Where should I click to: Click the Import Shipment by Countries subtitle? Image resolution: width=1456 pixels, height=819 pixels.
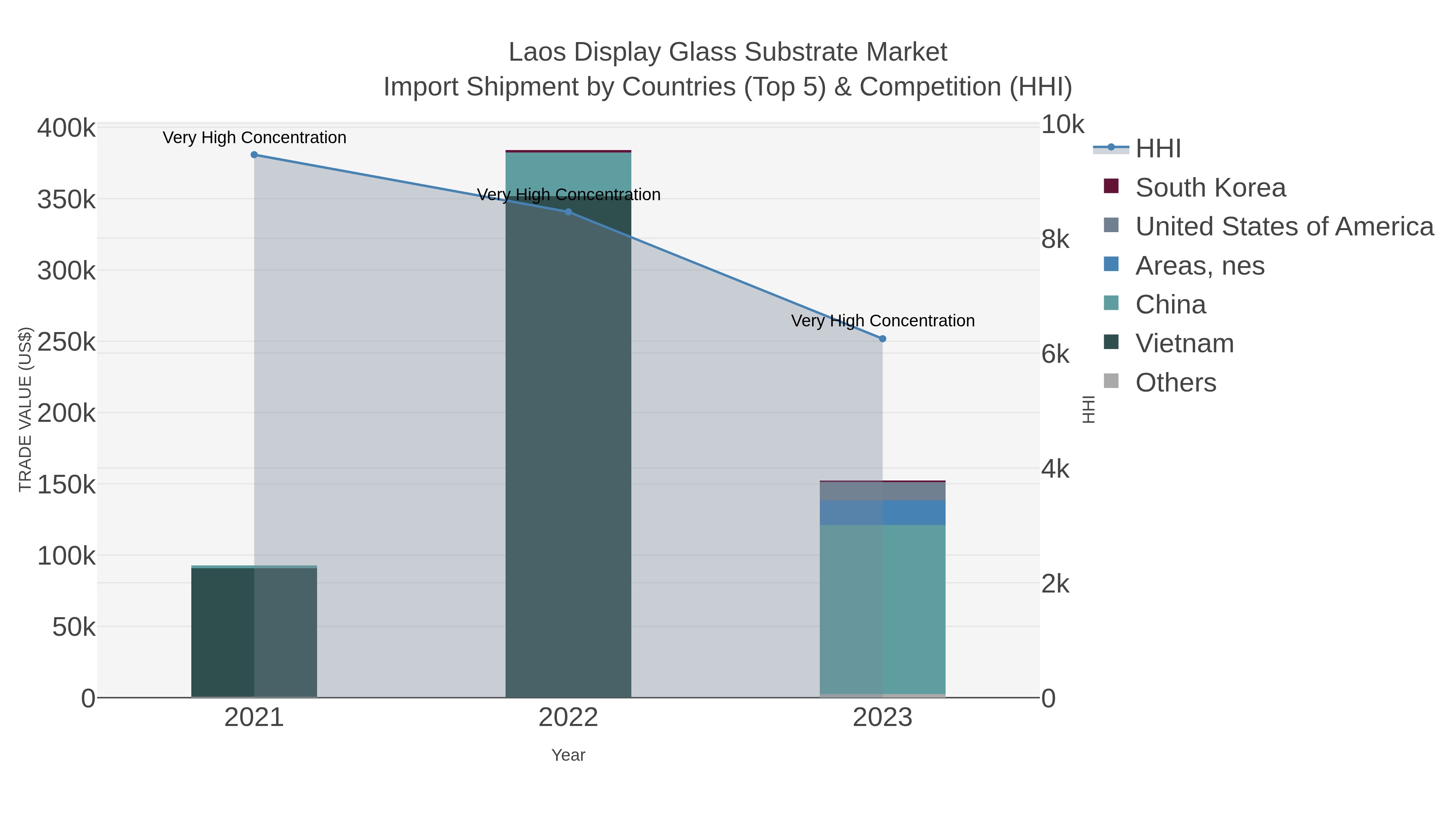coord(728,87)
